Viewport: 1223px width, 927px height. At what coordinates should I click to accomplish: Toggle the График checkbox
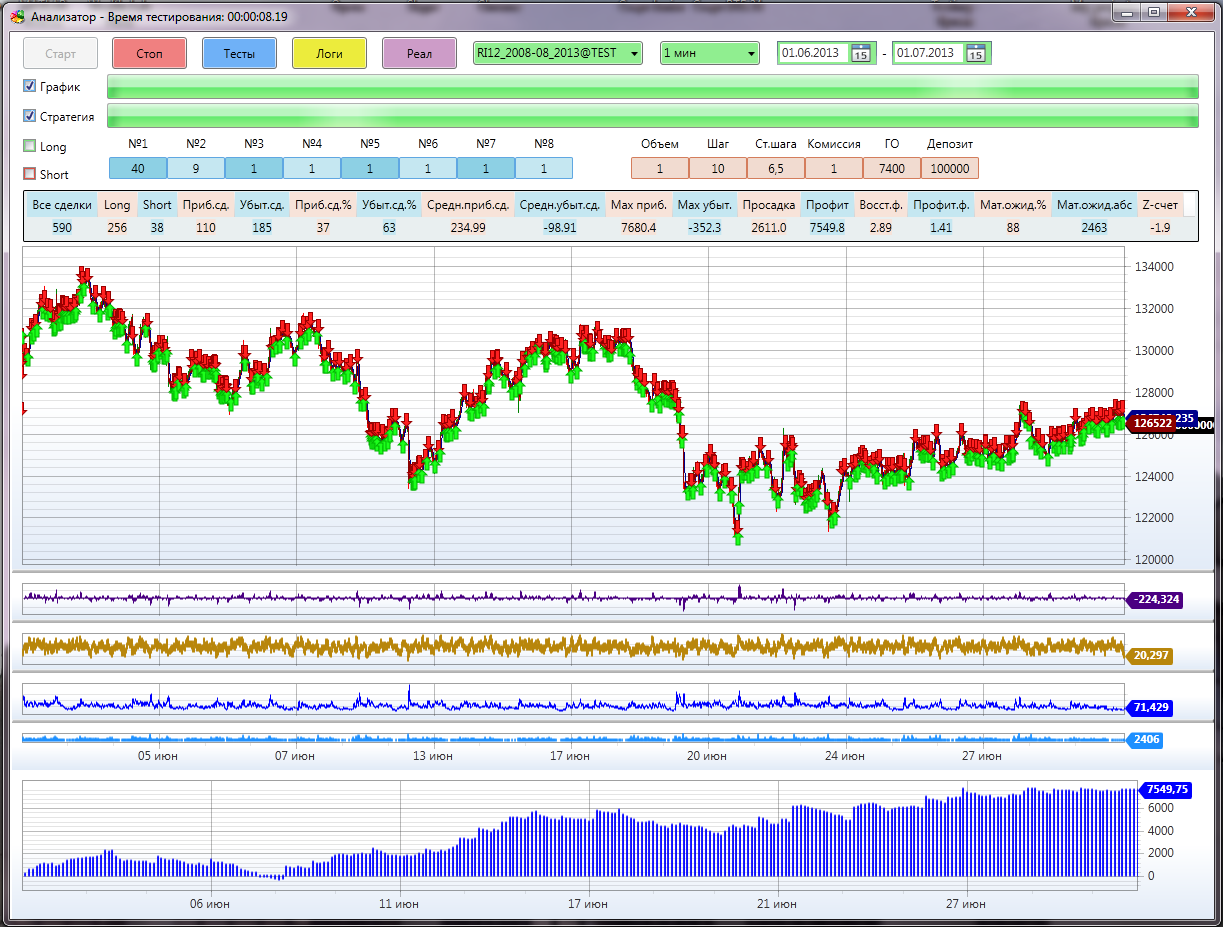(x=29, y=86)
